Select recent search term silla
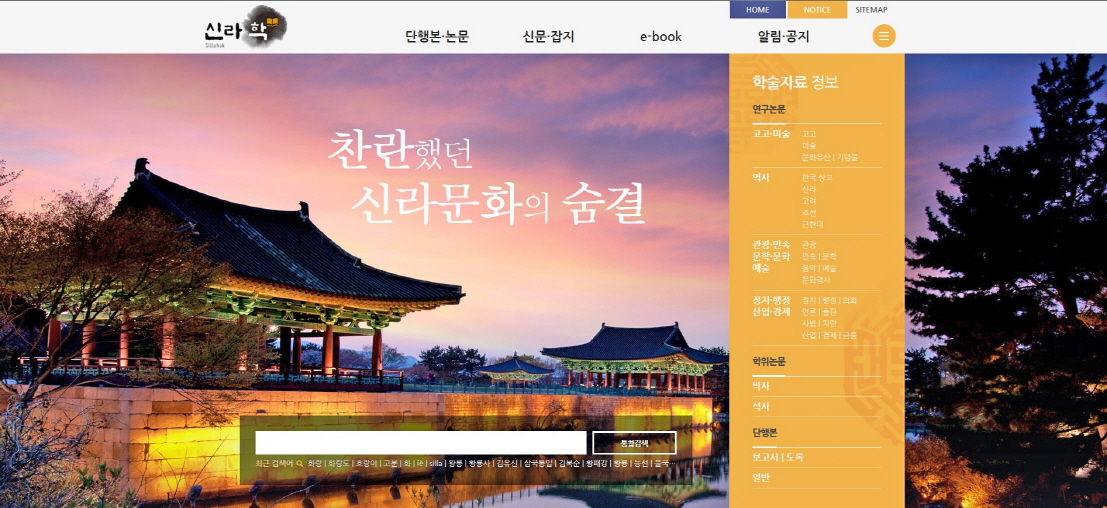The image size is (1107, 508). (x=436, y=464)
